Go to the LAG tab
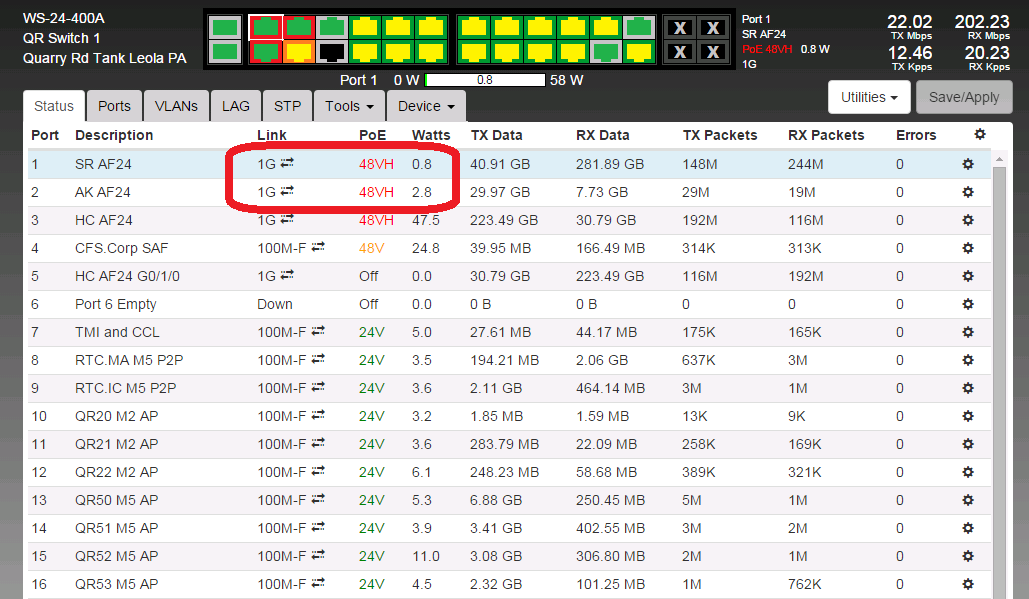 236,106
